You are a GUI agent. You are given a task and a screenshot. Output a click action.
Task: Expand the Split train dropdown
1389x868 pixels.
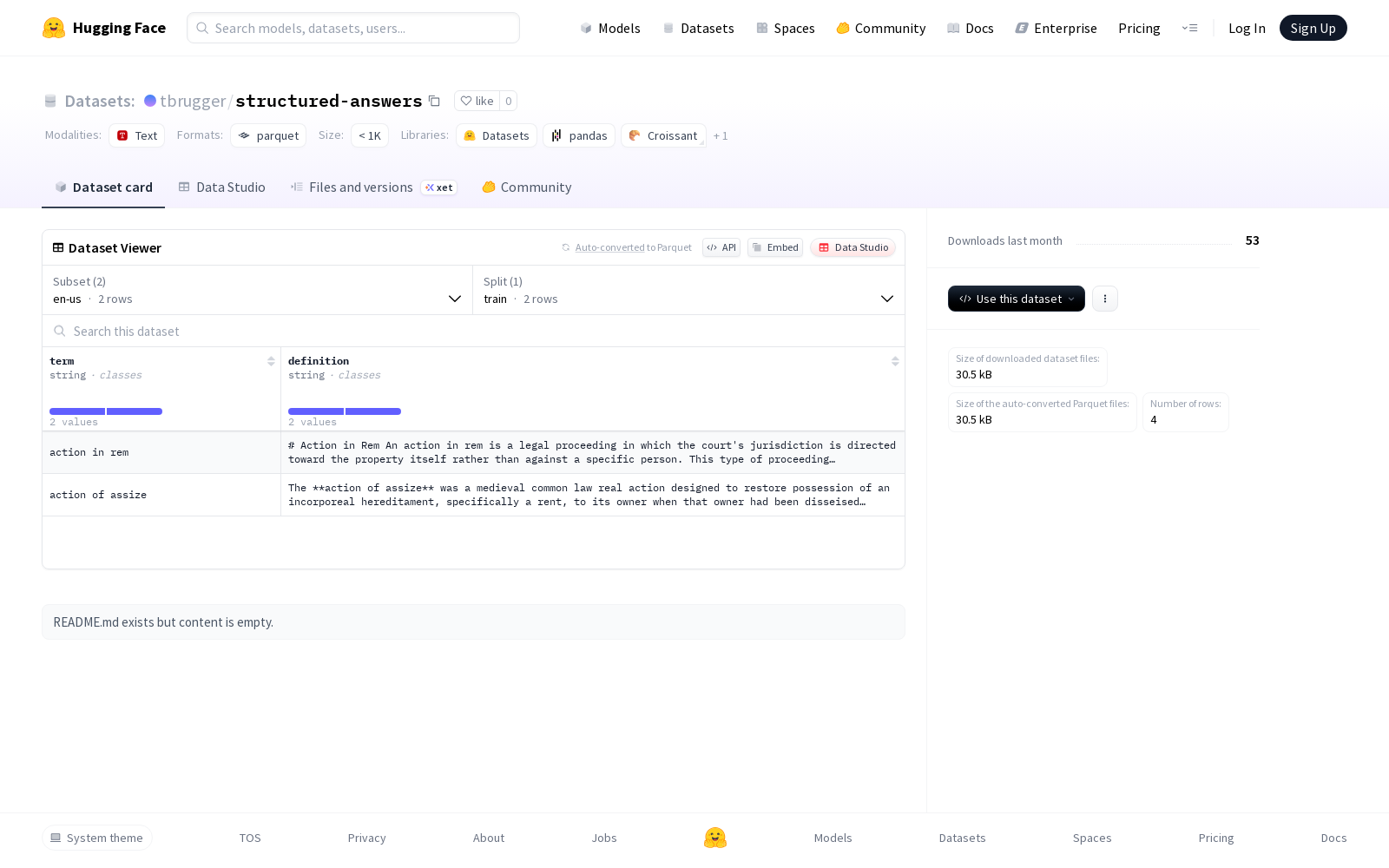[688, 290]
